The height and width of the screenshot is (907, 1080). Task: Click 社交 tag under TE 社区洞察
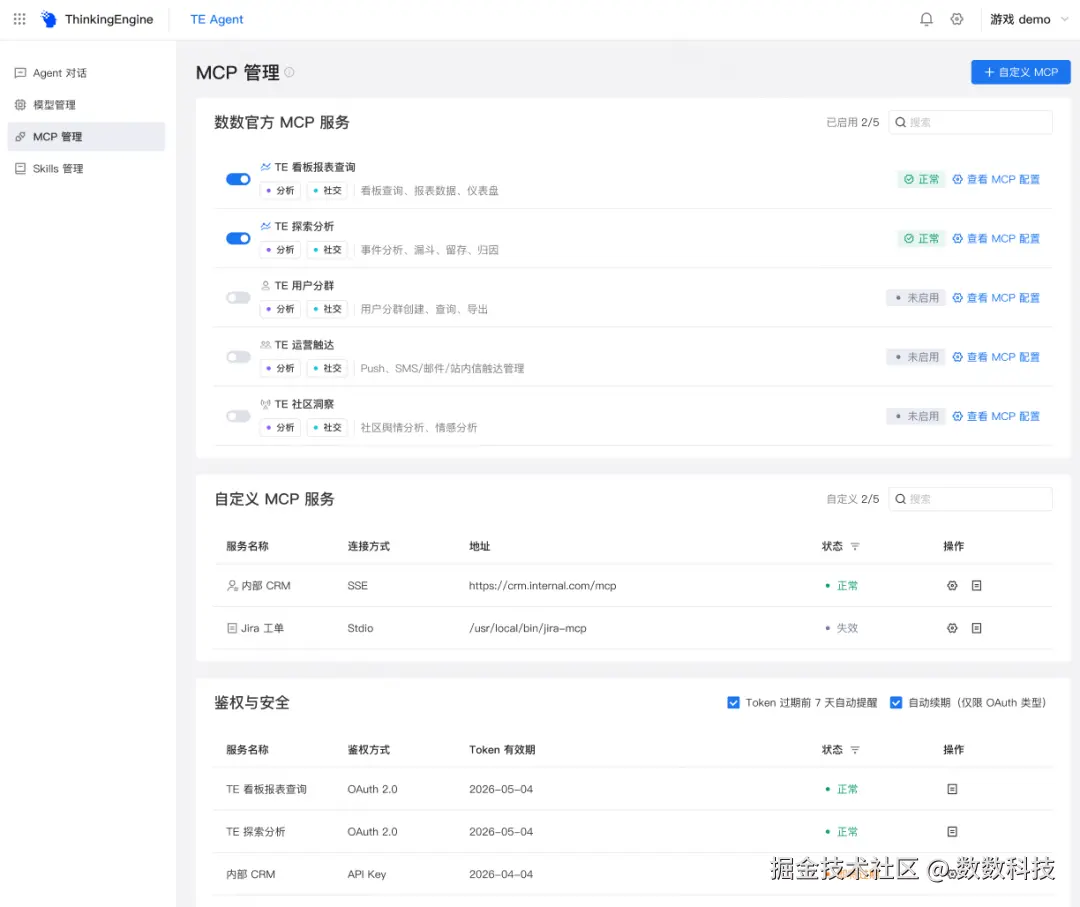(326, 427)
